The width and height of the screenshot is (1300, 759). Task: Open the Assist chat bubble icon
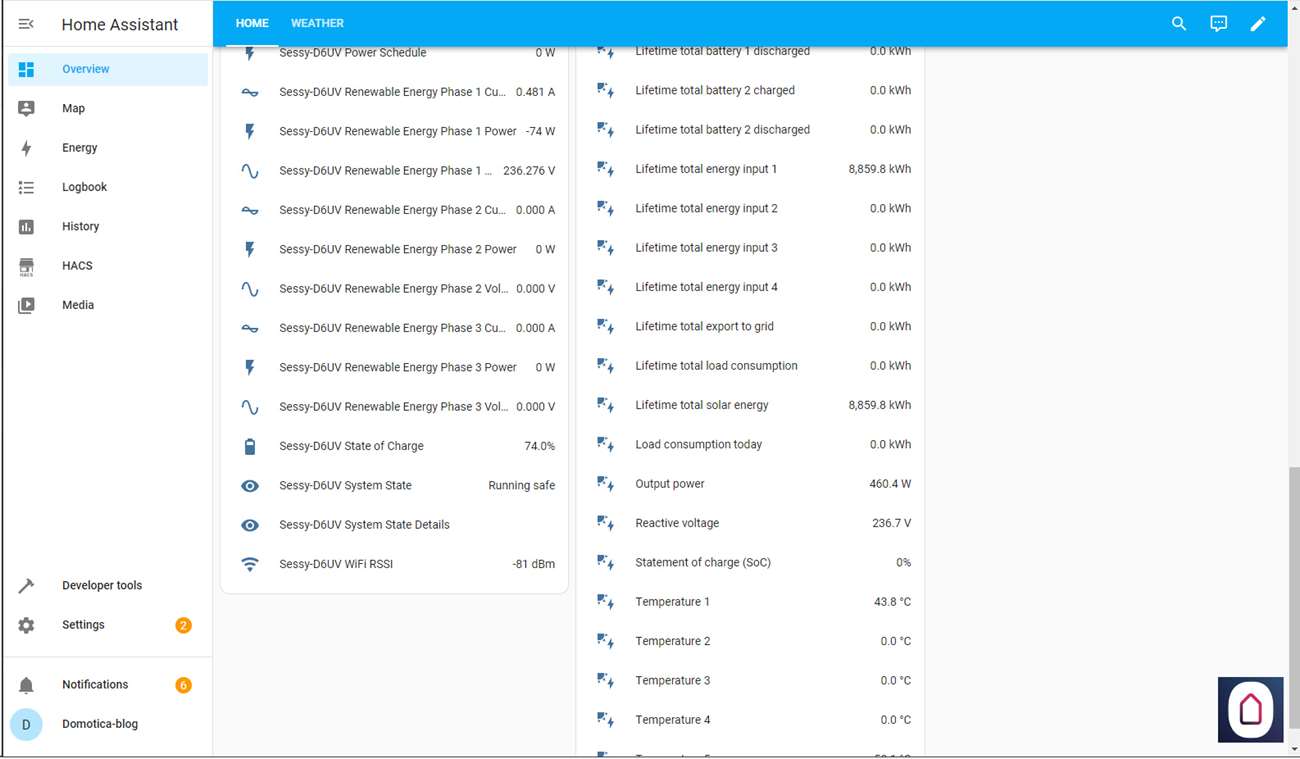pyautogui.click(x=1218, y=23)
